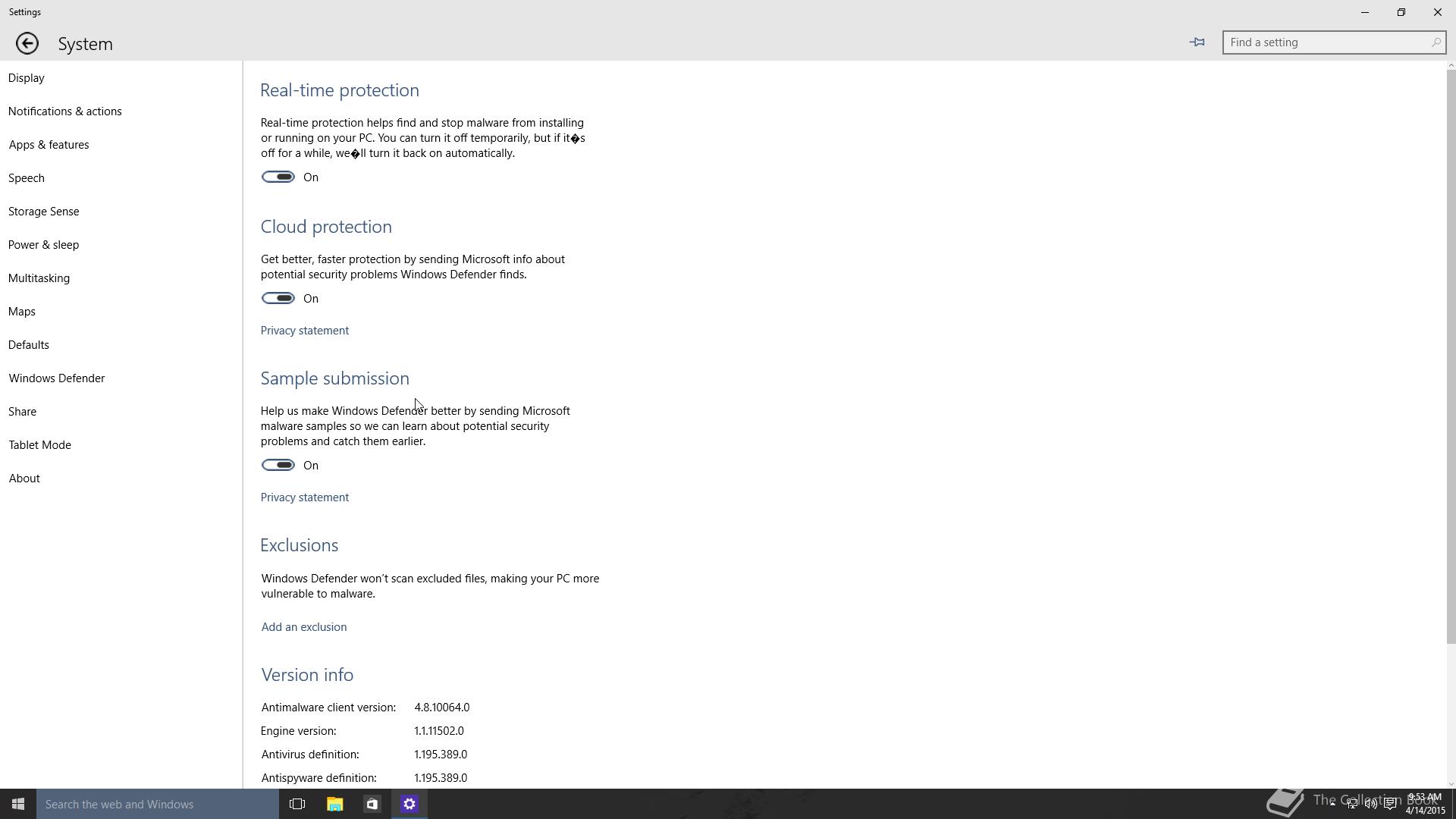Close the Settings window
This screenshot has height=819, width=1456.
click(1438, 12)
